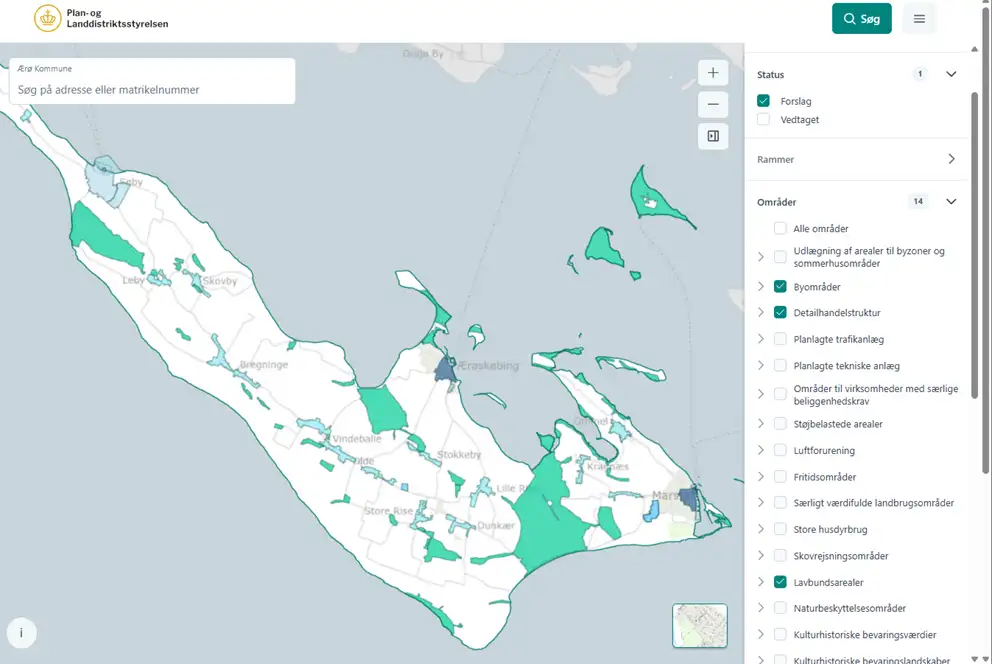
Task: Collapse the Status section chevron
Action: 951,74
